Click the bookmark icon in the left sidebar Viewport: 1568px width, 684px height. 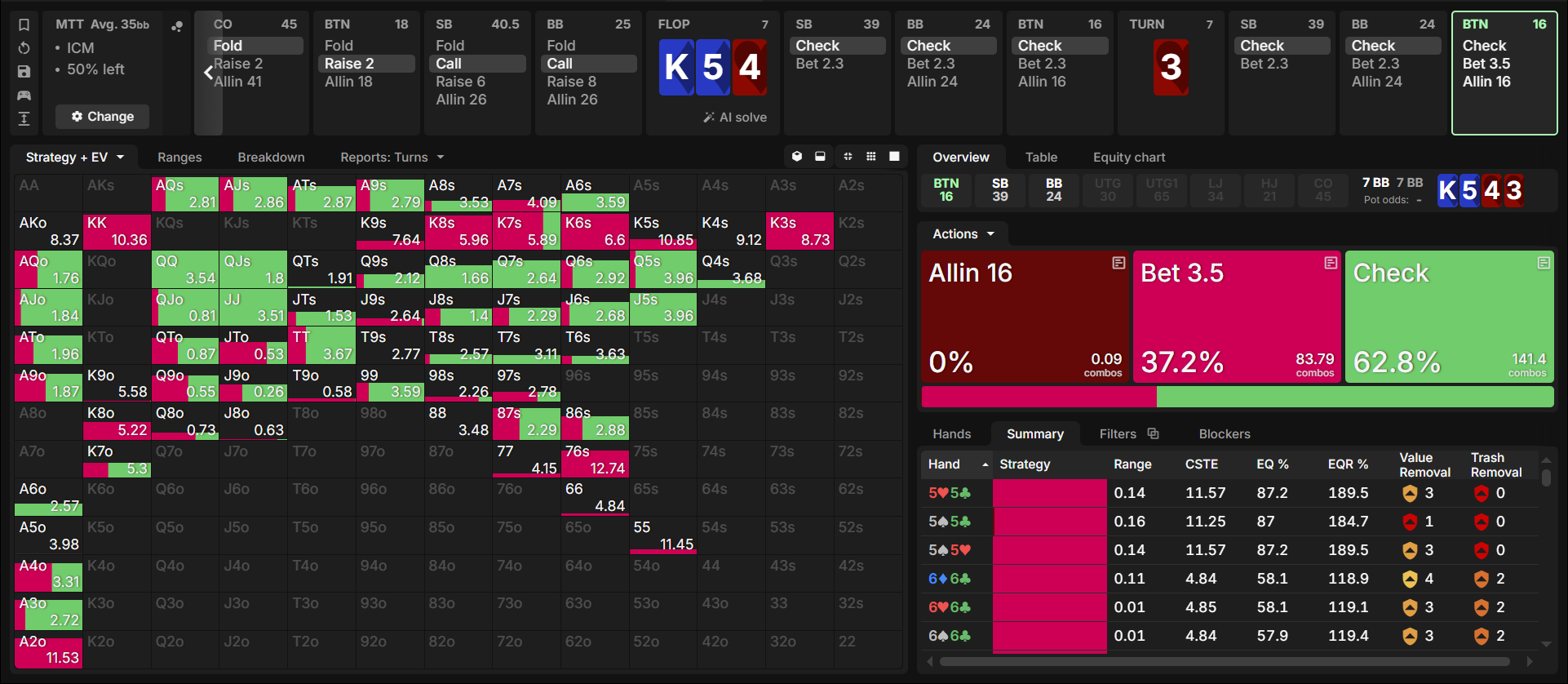point(24,24)
